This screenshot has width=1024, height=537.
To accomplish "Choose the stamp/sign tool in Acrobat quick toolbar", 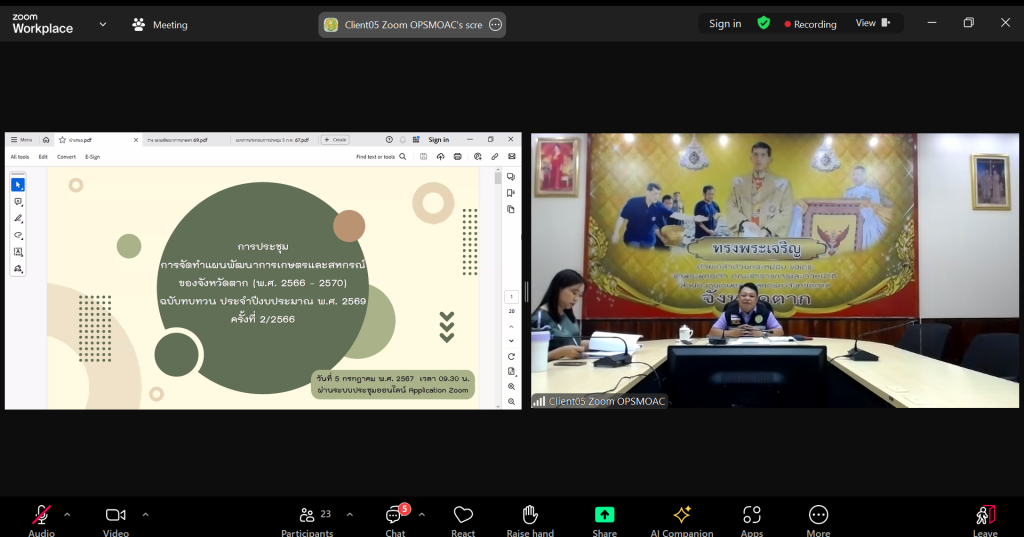I will click(18, 268).
